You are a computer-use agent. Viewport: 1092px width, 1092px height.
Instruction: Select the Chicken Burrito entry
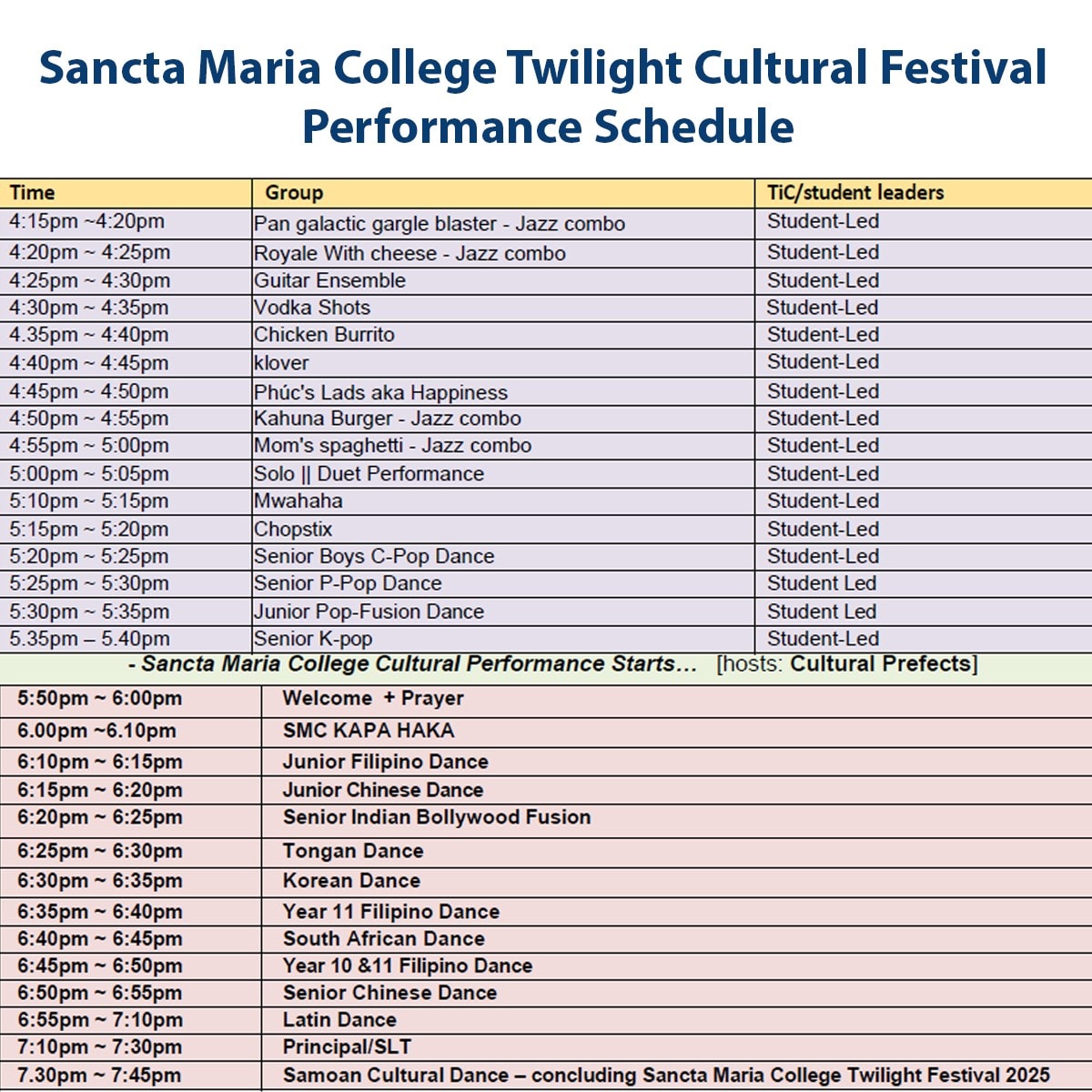[x=324, y=335]
